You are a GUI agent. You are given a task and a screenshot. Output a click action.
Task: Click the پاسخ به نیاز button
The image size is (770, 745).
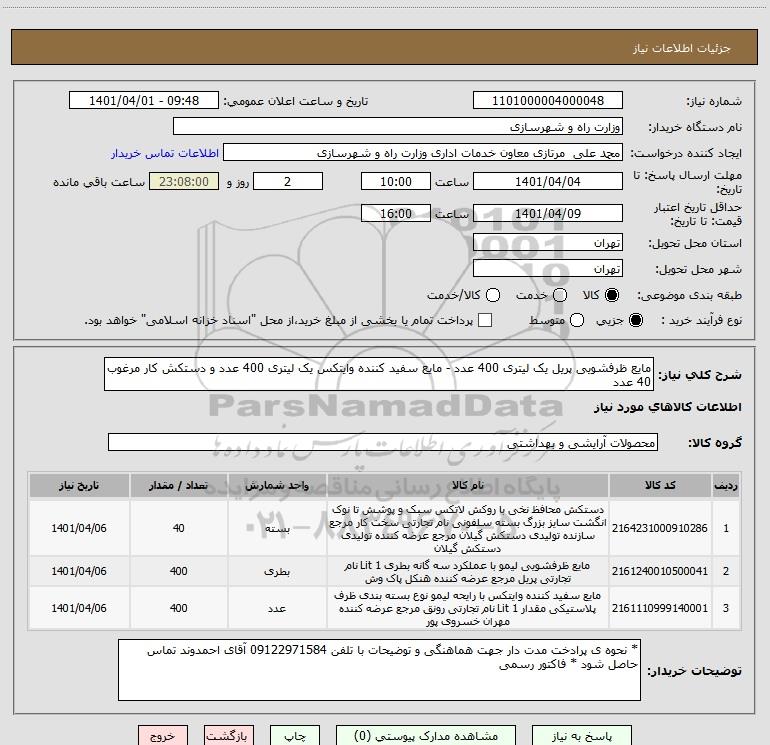point(581,736)
